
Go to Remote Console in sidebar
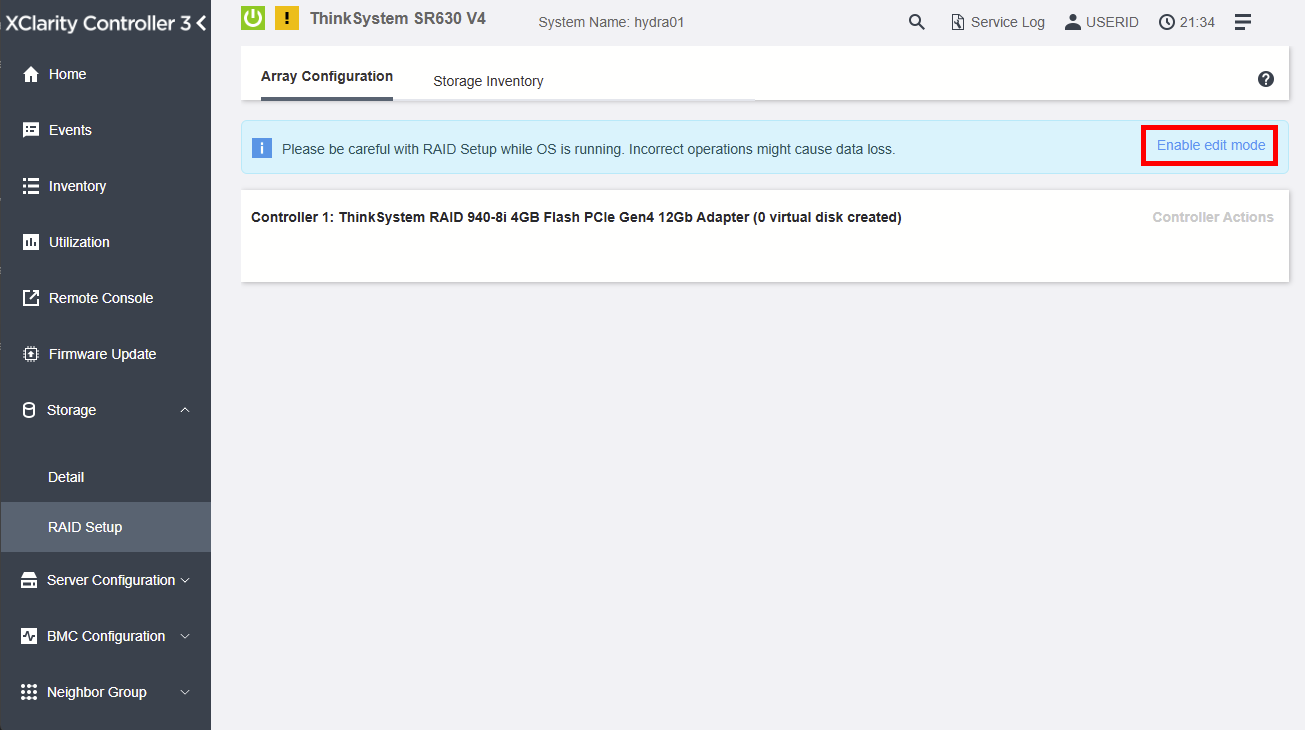[x=100, y=298]
